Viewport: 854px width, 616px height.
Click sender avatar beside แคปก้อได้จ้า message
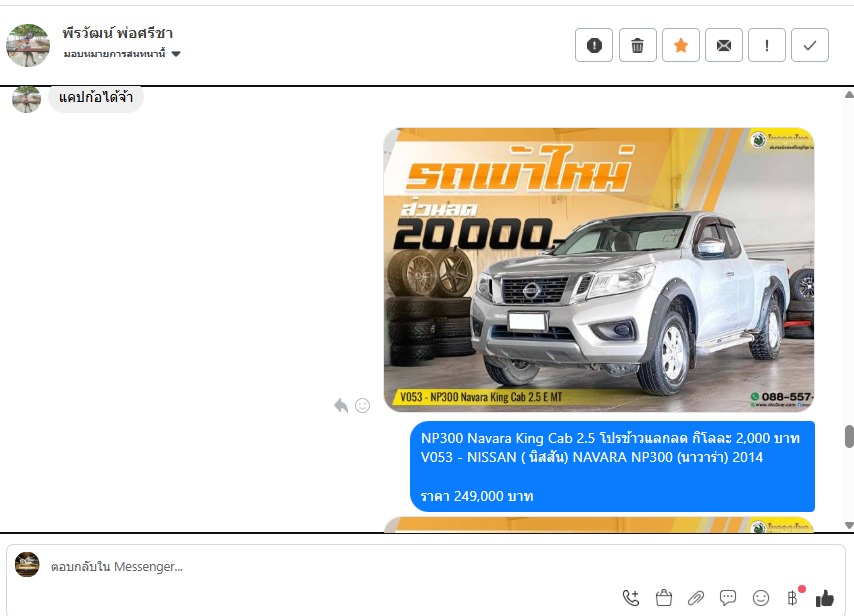coord(26,99)
